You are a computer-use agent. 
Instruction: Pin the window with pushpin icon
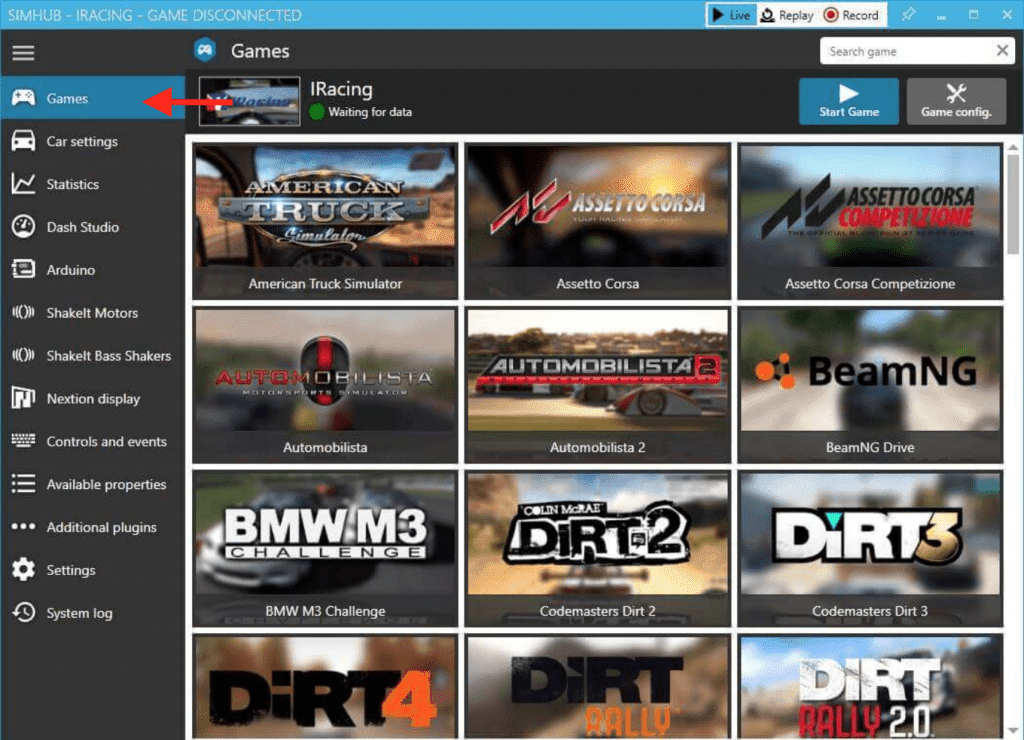[x=908, y=15]
